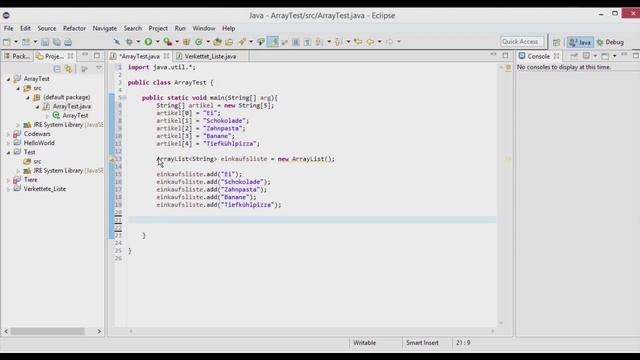Click the Quick Access search field
This screenshot has height=360, width=640.
coord(522,42)
